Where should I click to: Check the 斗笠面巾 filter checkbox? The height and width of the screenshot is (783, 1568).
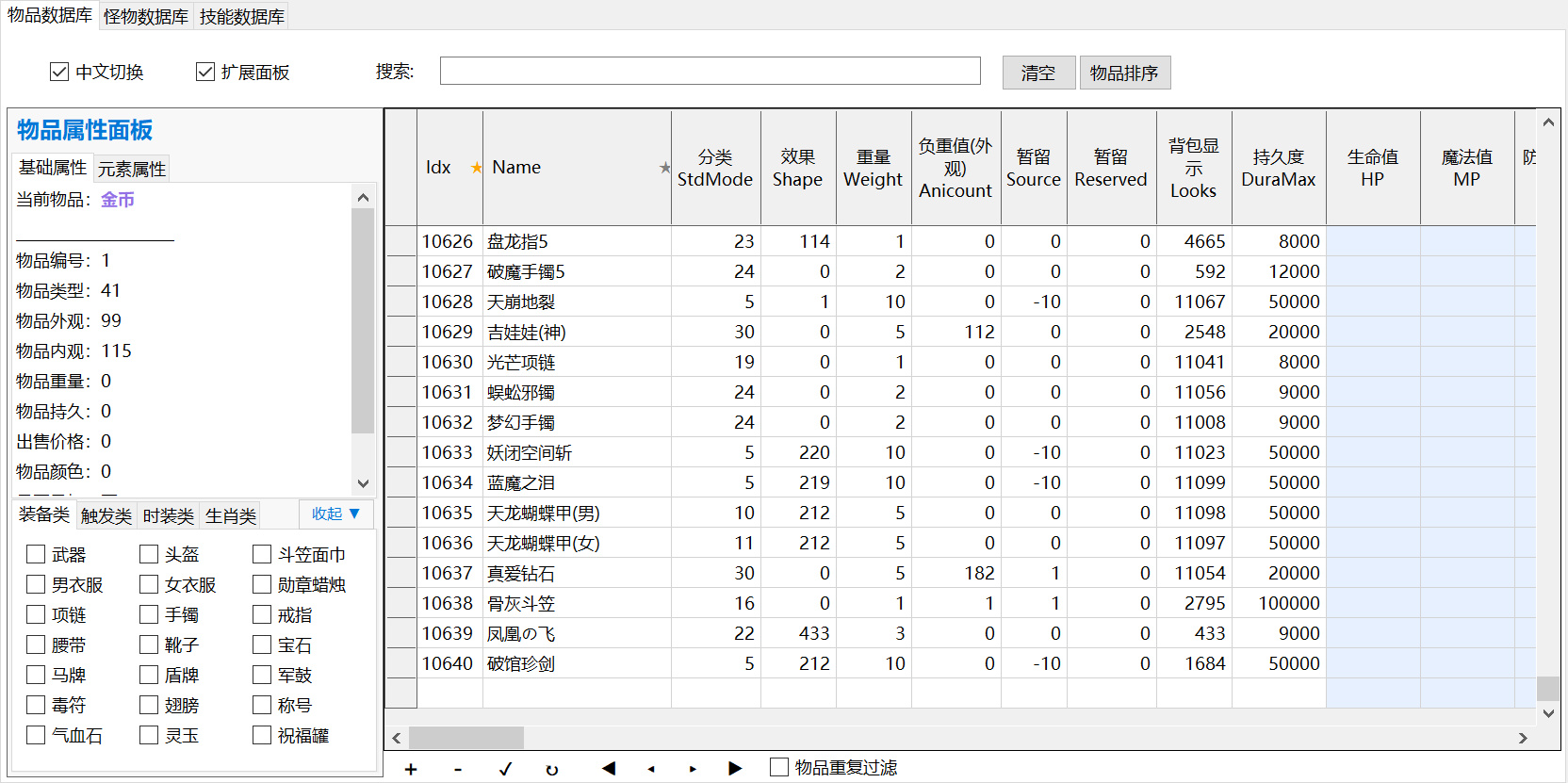tap(262, 554)
